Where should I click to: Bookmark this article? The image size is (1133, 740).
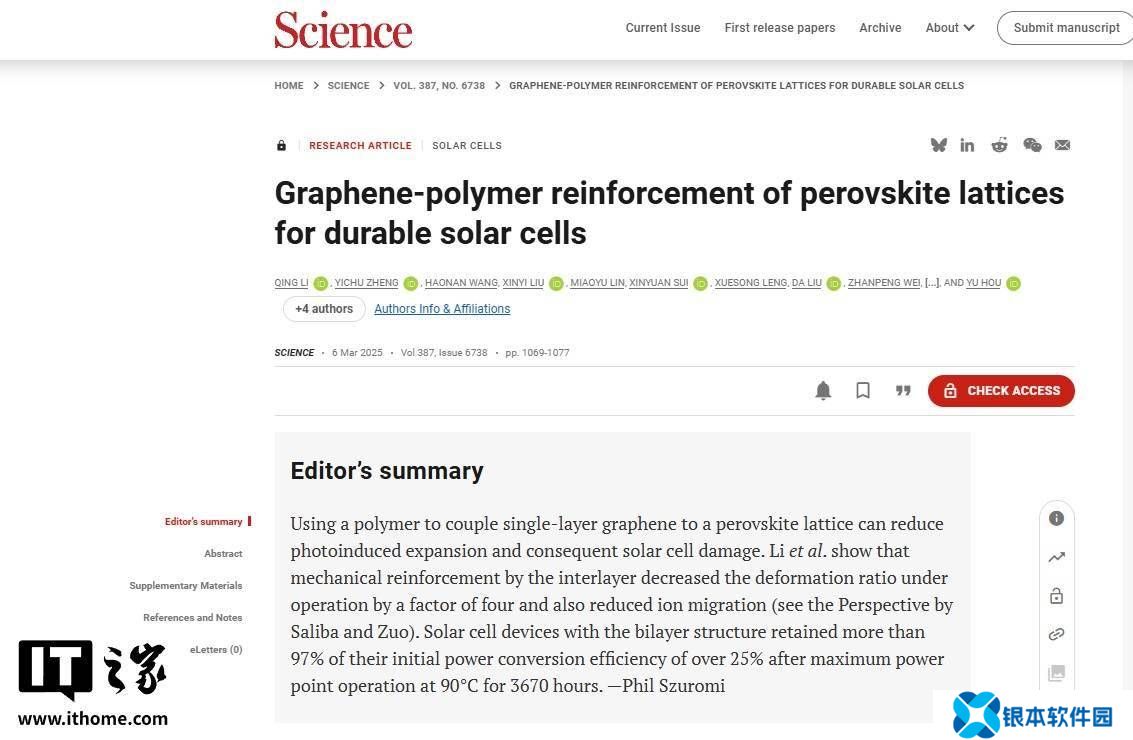863,391
